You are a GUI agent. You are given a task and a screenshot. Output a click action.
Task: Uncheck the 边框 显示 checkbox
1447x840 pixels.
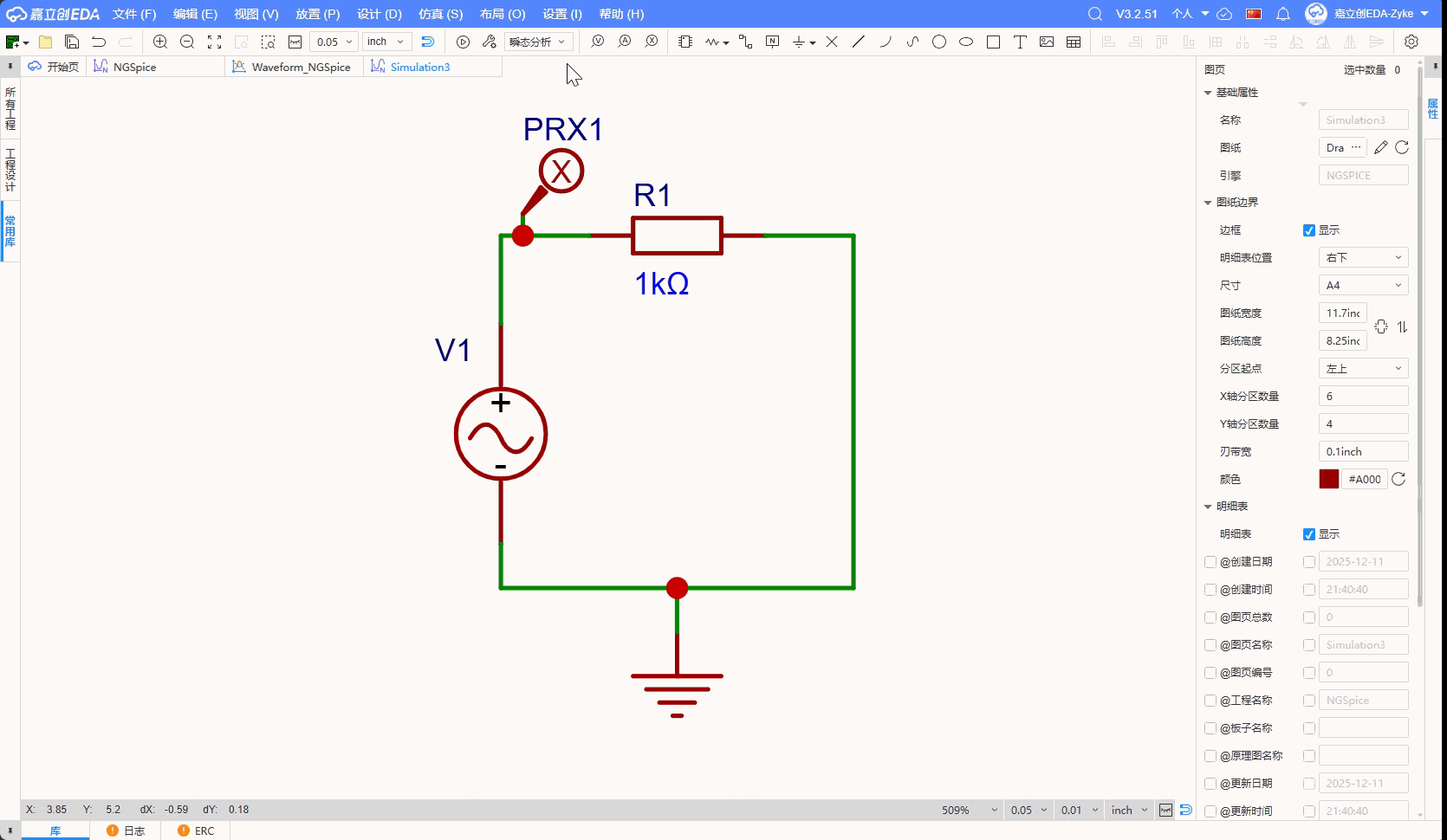[x=1309, y=230]
